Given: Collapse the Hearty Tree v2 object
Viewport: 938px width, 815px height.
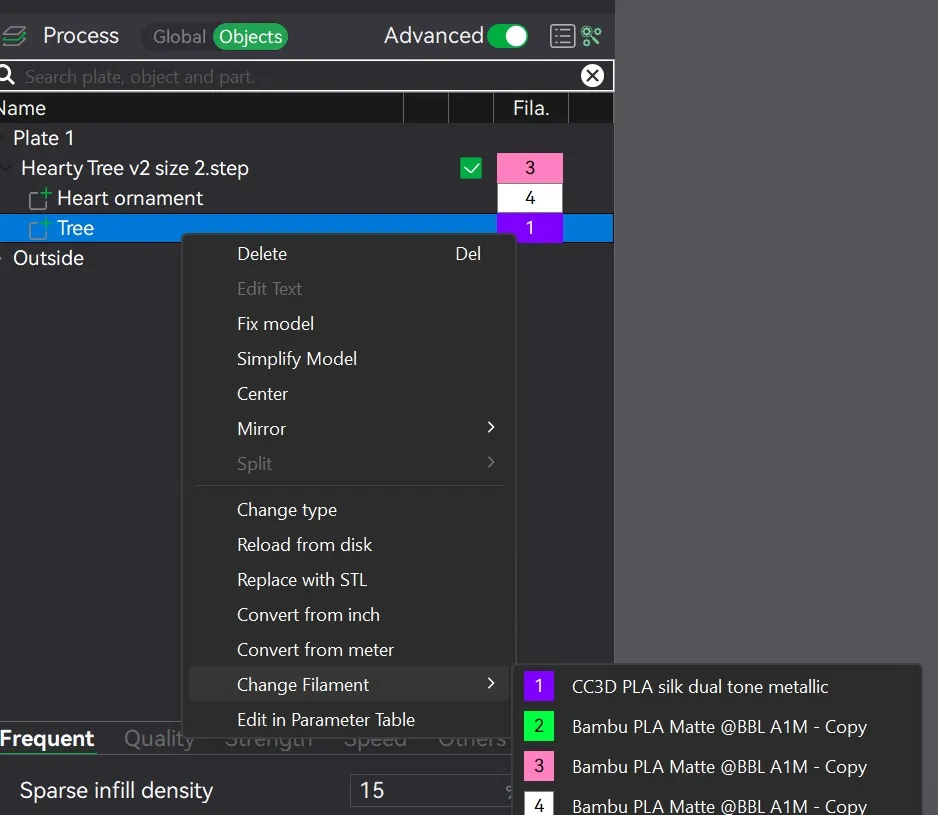Looking at the screenshot, I should tap(6, 168).
